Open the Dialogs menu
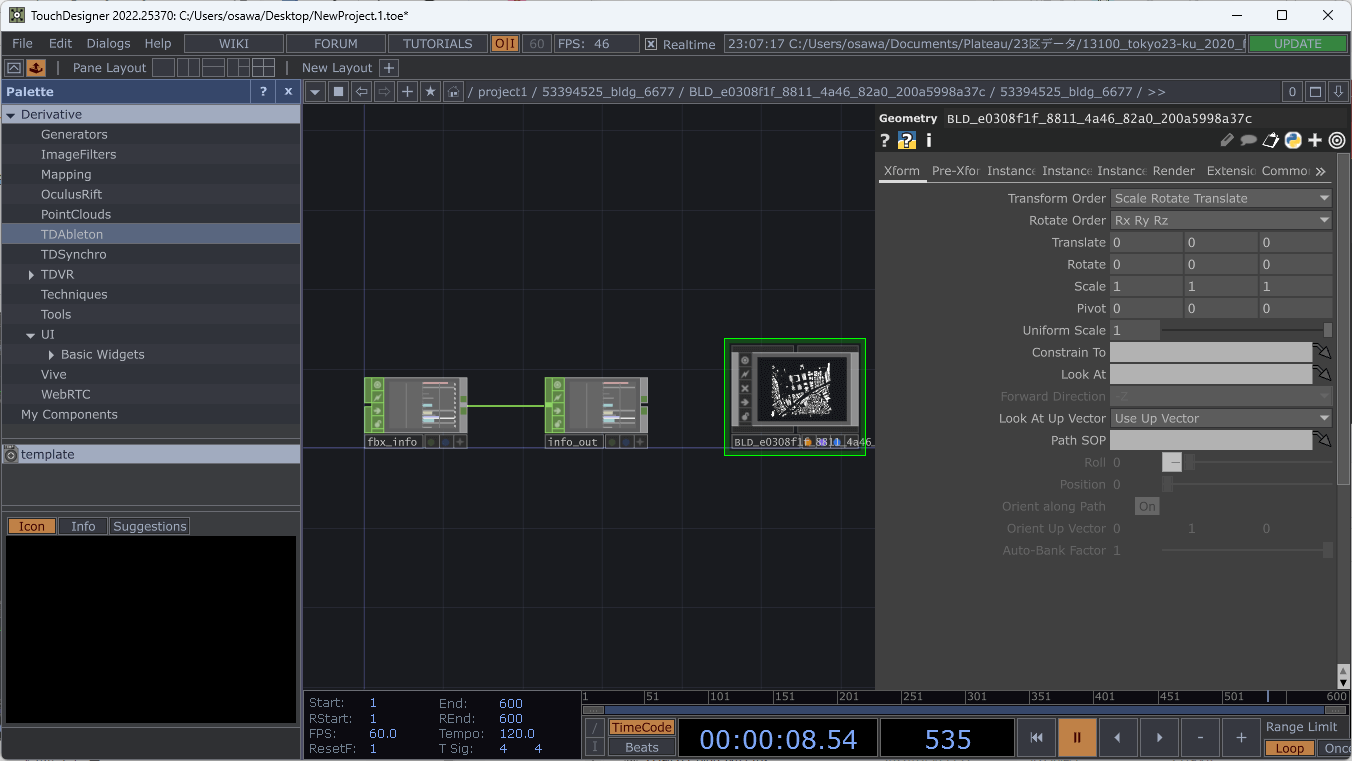This screenshot has height=761, width=1352. tap(108, 43)
